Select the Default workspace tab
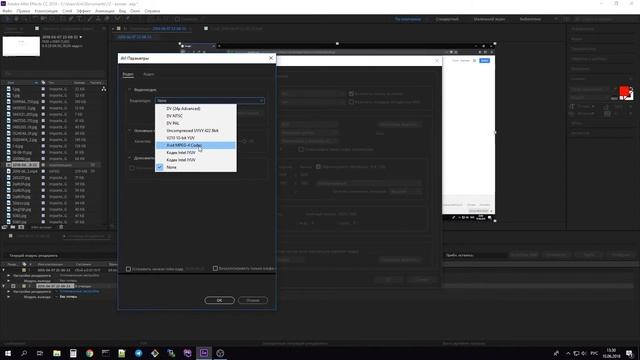The width and height of the screenshot is (640, 360). tap(407, 19)
